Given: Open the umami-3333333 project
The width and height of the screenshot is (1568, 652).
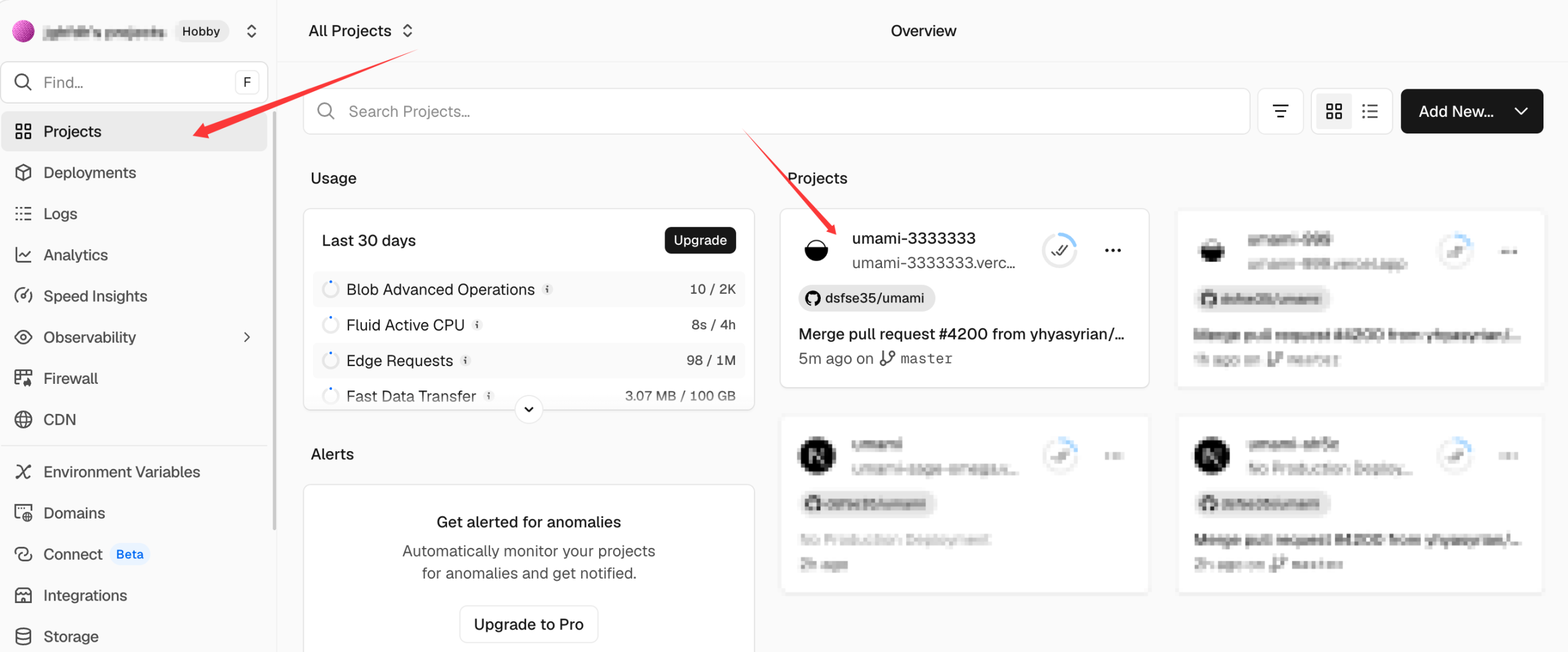Looking at the screenshot, I should 914,238.
